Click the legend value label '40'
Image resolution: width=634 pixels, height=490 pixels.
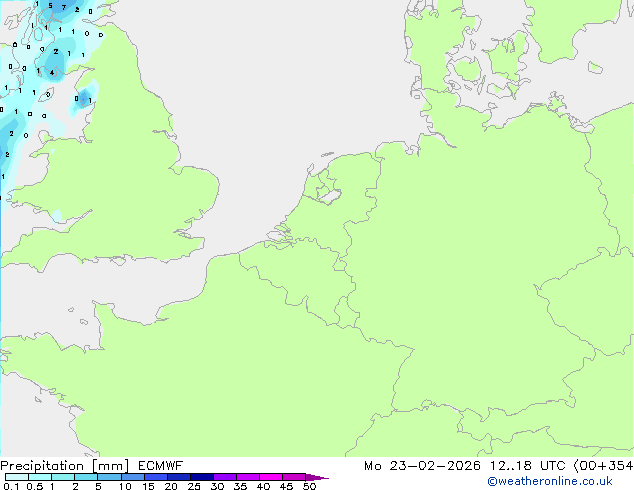pos(263,486)
